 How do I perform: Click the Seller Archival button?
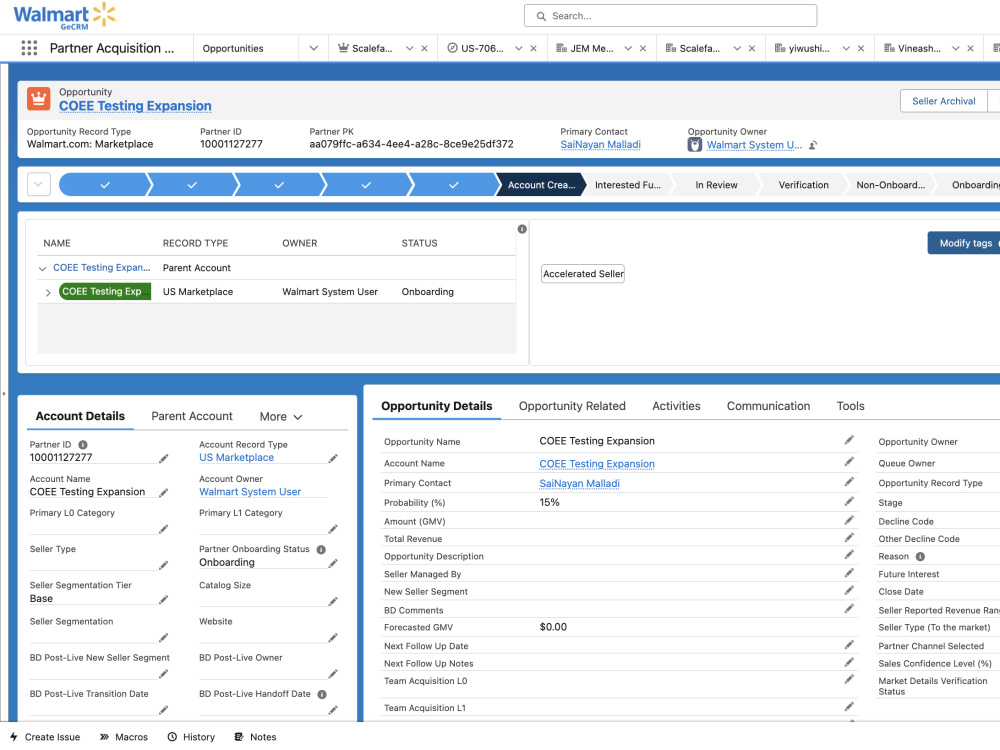[x=943, y=101]
